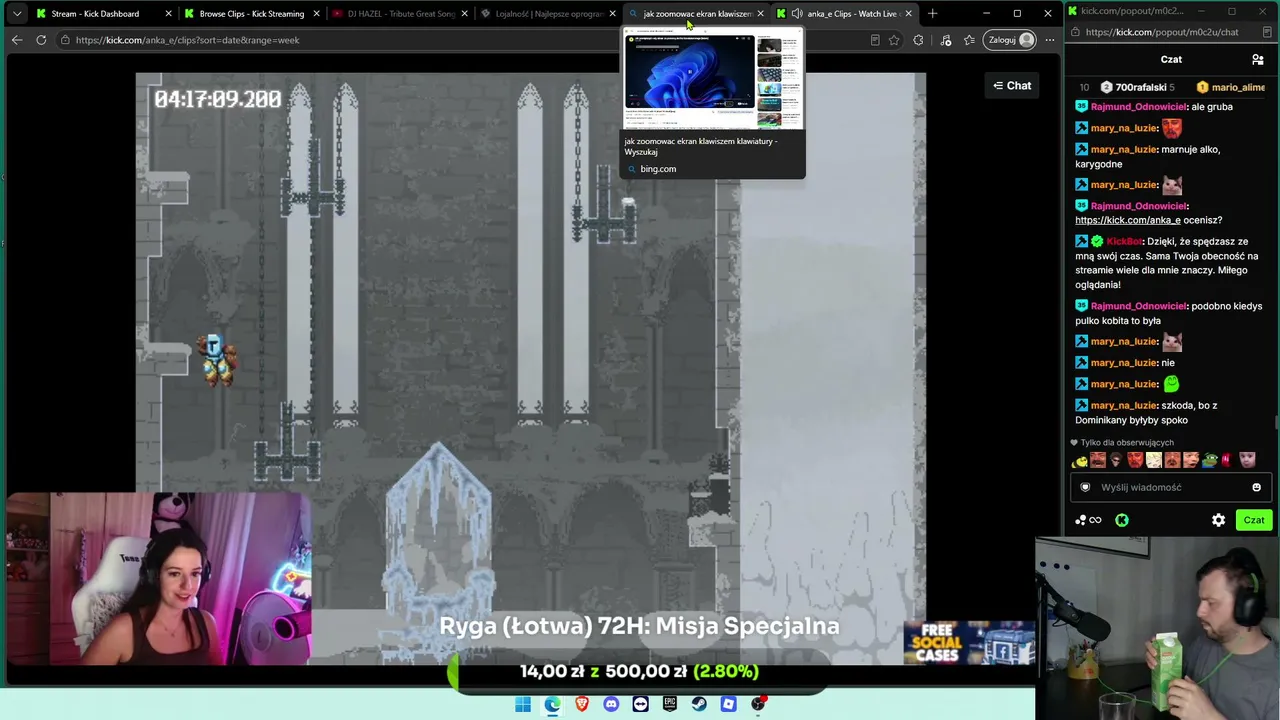Click the shield icon in chat input
The width and height of the screenshot is (1280, 720).
pos(1085,487)
